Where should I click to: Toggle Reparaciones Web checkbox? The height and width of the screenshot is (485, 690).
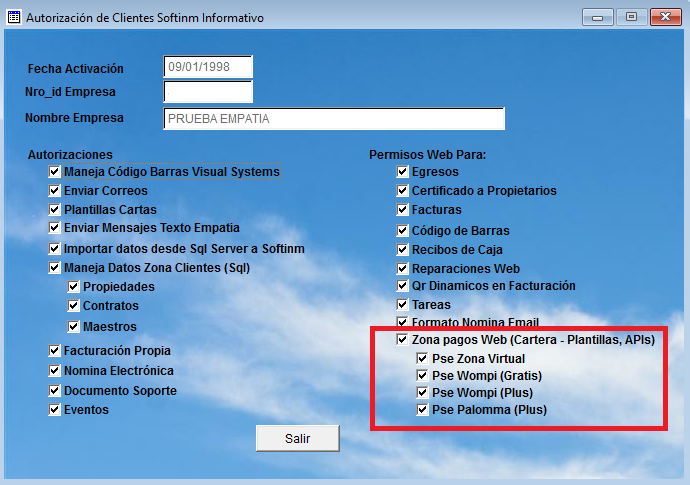coord(402,268)
